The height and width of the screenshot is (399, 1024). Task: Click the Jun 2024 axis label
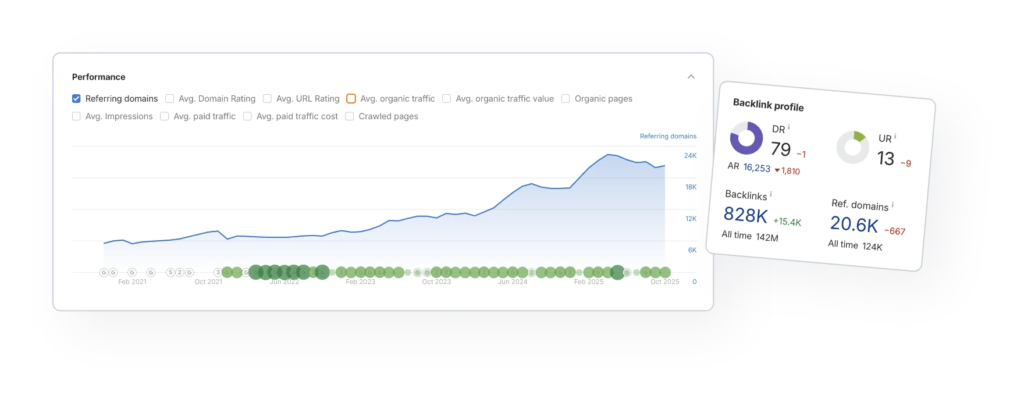[513, 282]
